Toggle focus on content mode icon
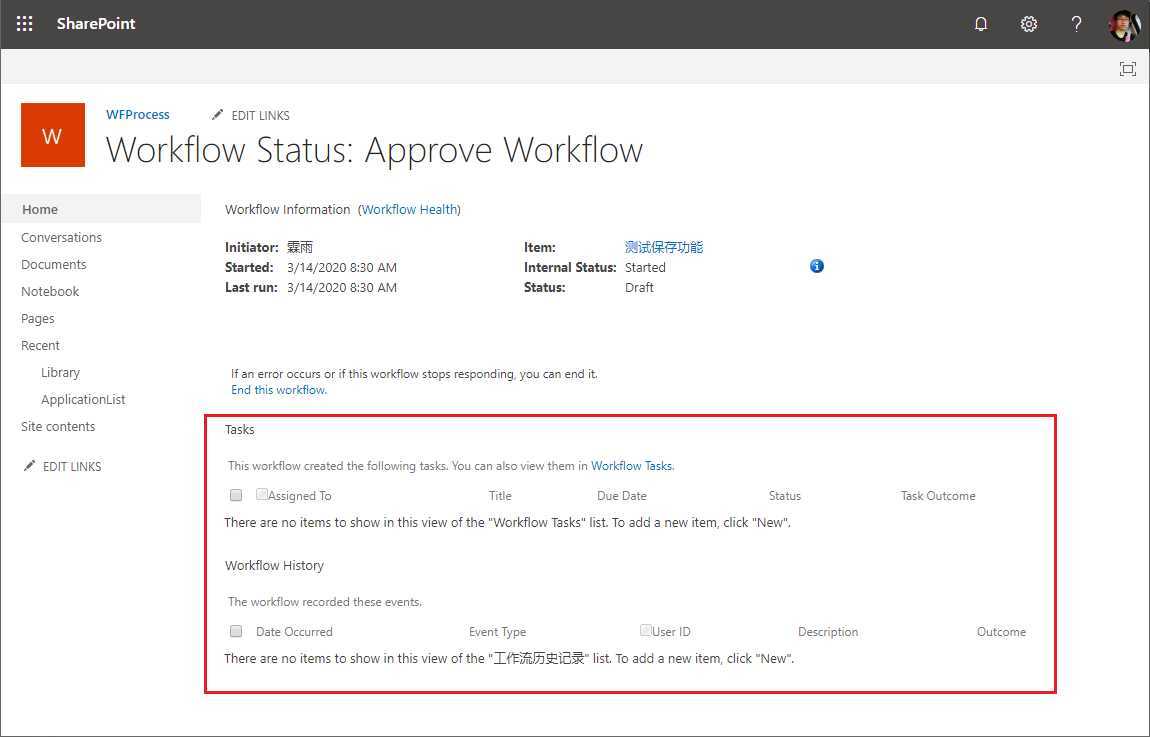This screenshot has width=1150, height=738. pos(1127,69)
